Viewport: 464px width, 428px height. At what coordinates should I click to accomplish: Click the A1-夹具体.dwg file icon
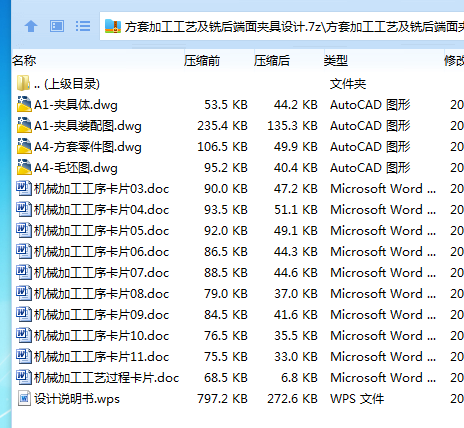24,104
